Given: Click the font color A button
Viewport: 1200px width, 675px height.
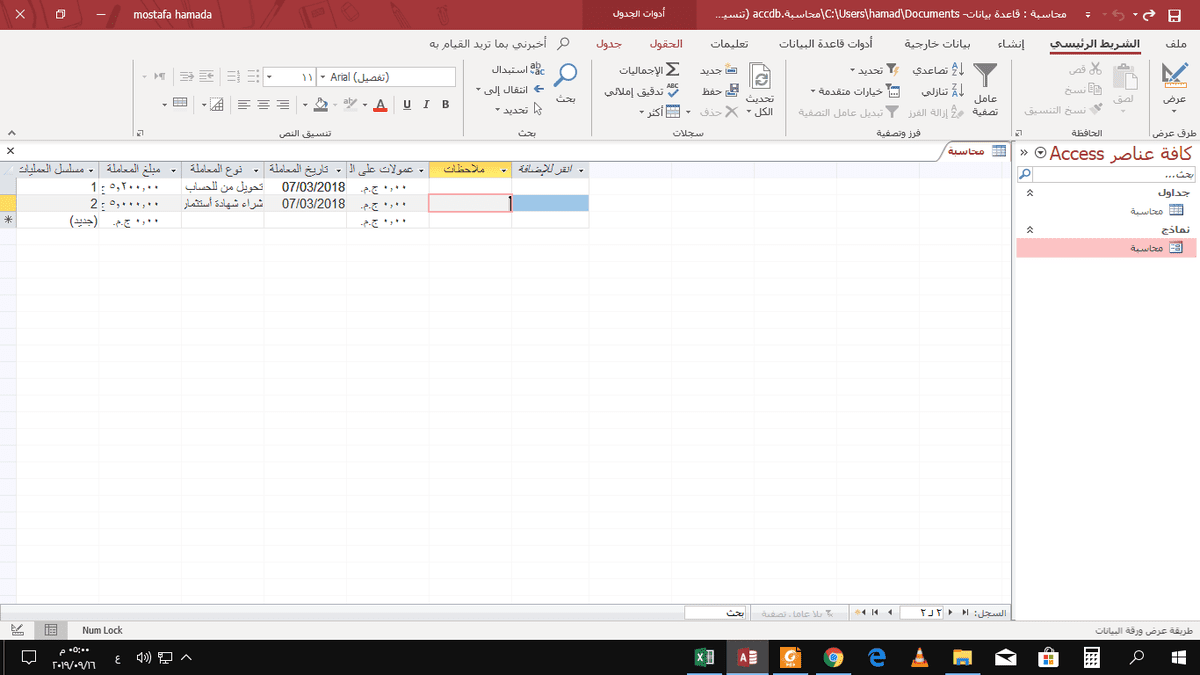Looking at the screenshot, I should pos(380,105).
